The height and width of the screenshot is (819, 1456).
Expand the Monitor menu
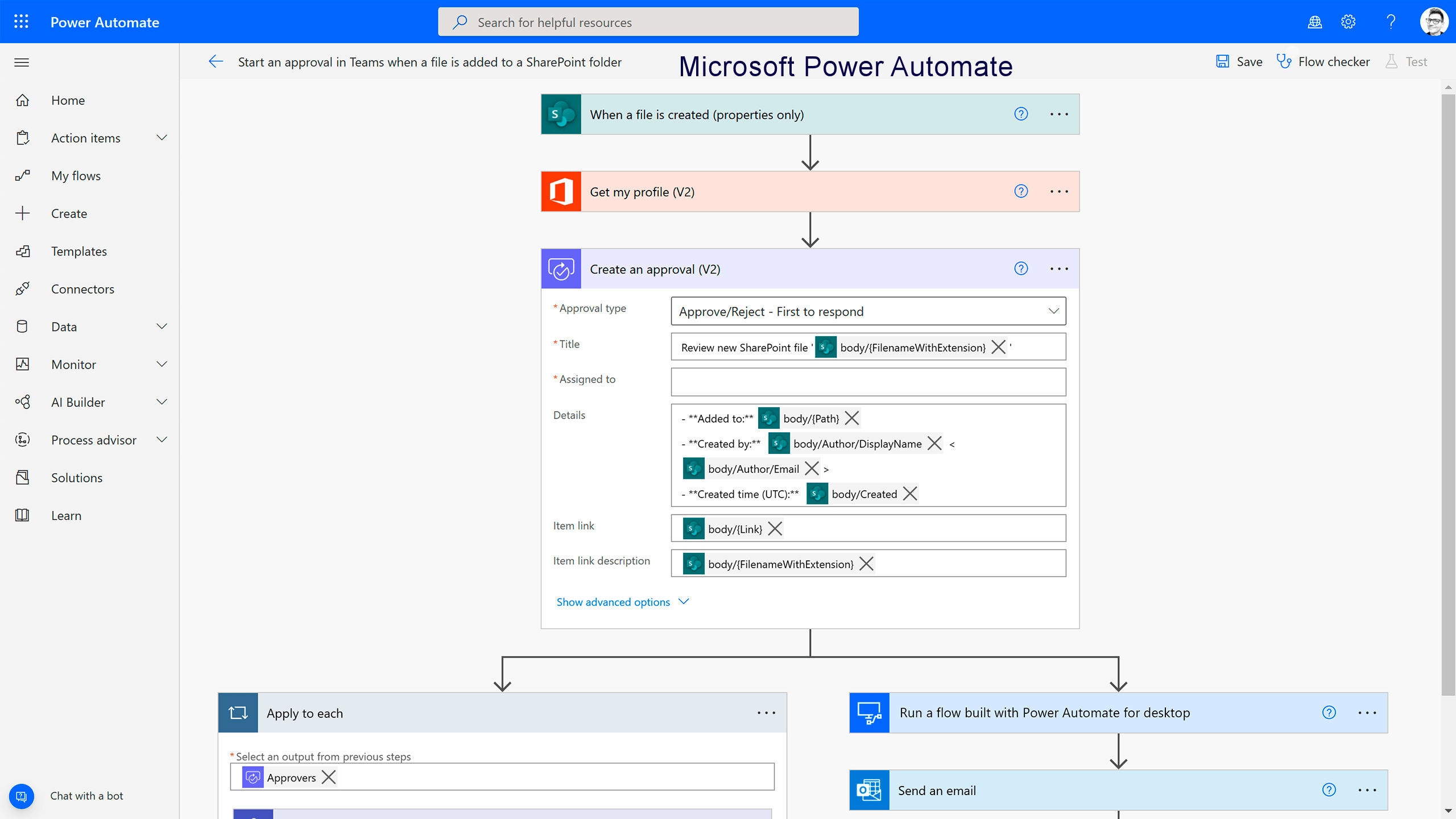click(162, 364)
